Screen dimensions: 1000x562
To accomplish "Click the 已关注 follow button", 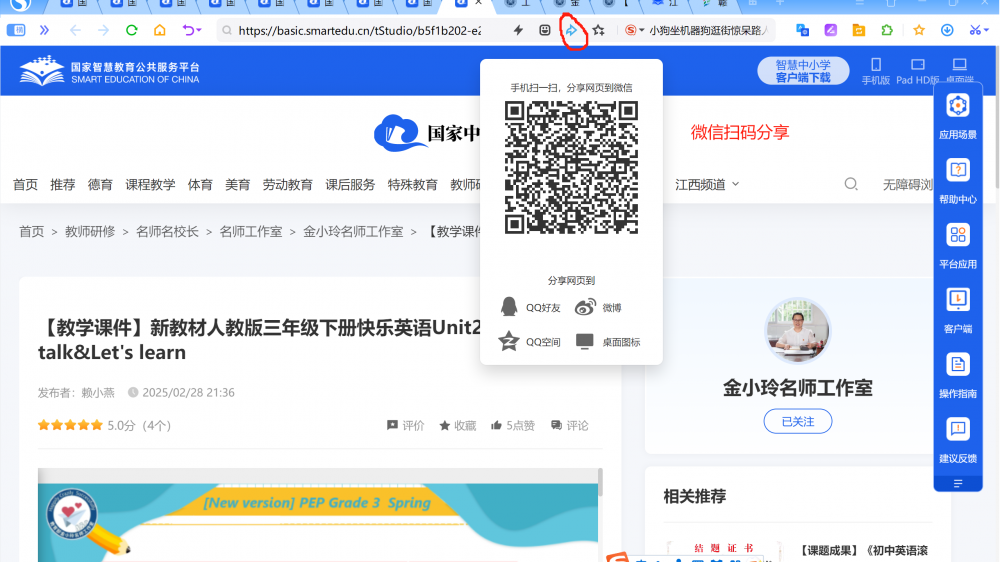I will tap(798, 421).
